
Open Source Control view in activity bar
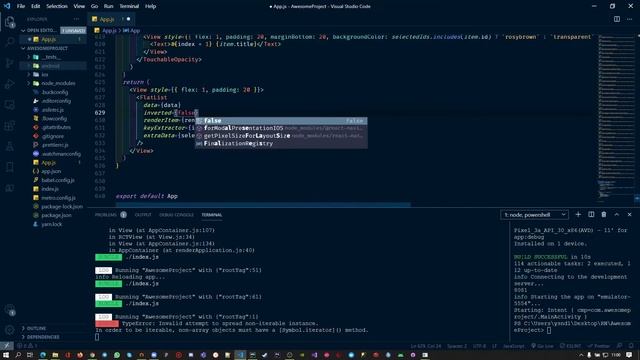[x=9, y=63]
